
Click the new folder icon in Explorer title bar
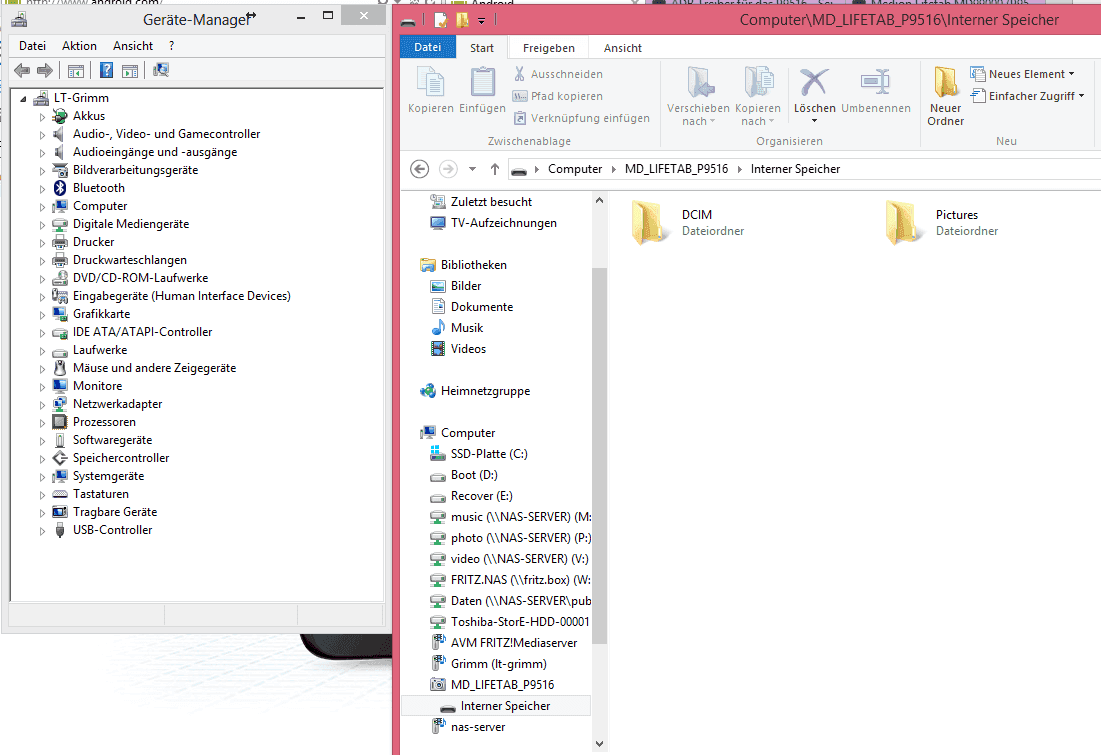coord(462,21)
